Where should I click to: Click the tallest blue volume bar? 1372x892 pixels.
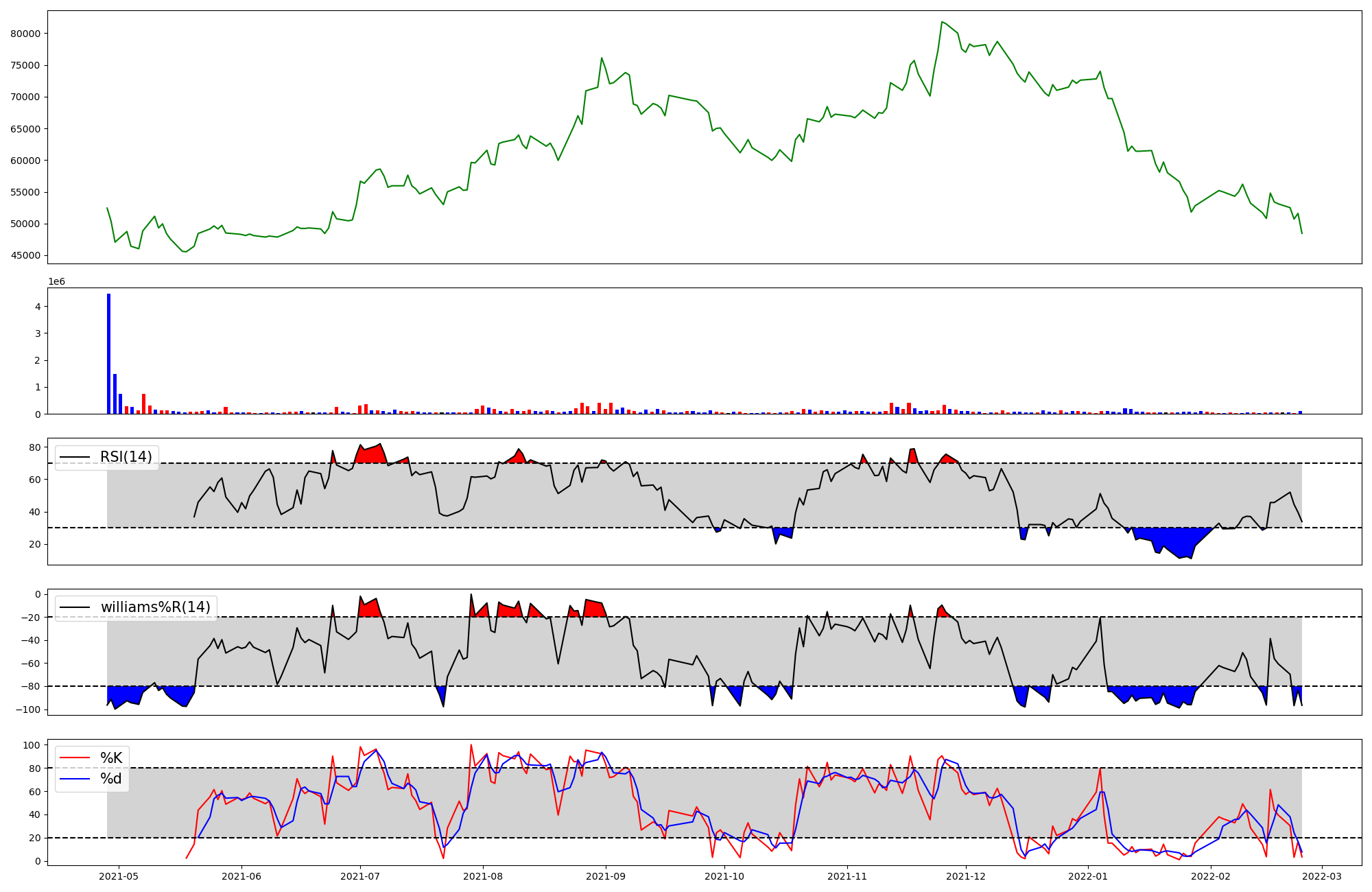(108, 353)
